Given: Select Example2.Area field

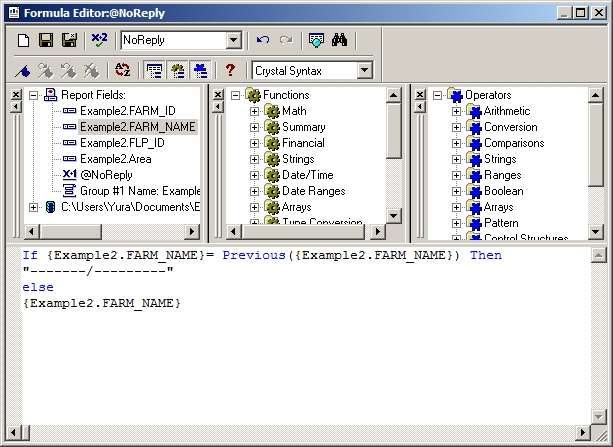Looking at the screenshot, I should (115, 159).
